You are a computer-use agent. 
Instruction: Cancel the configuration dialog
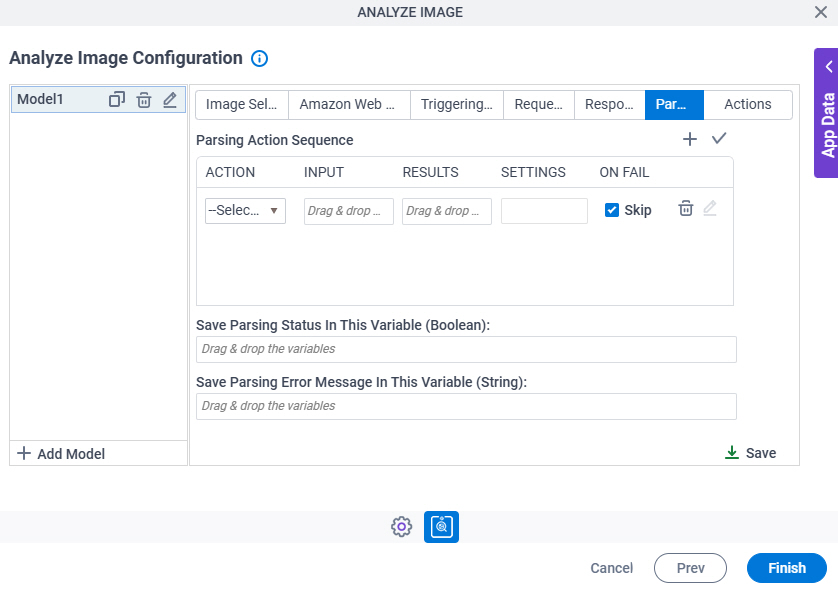[x=611, y=568]
